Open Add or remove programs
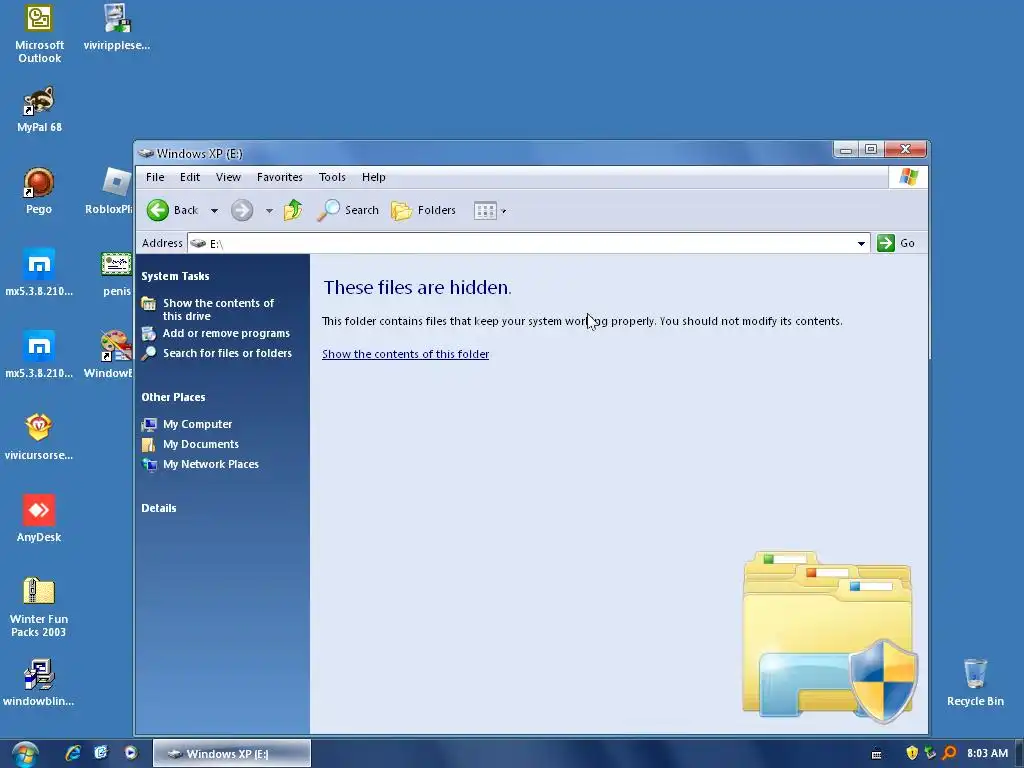 point(226,333)
